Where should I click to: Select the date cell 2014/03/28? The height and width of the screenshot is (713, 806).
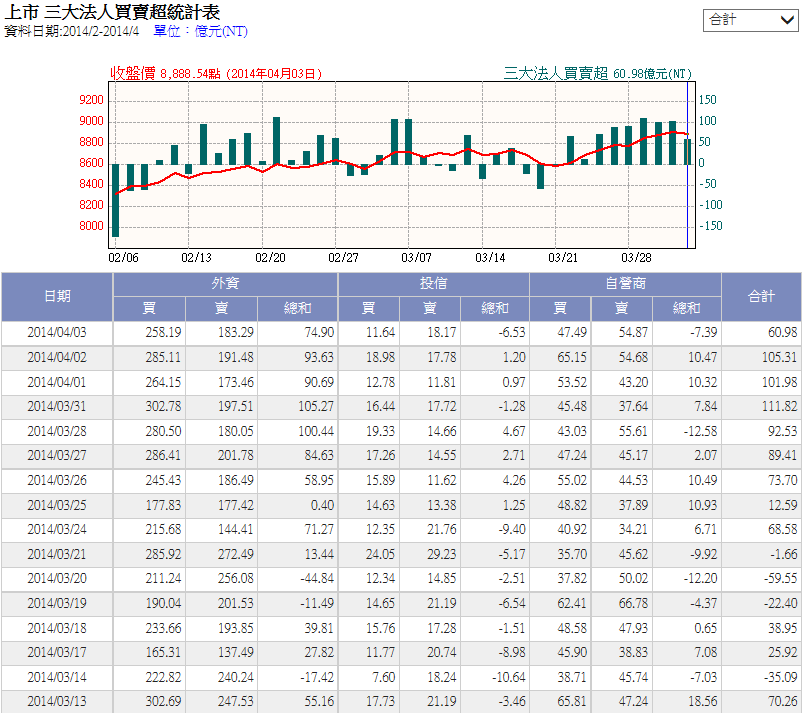57,431
